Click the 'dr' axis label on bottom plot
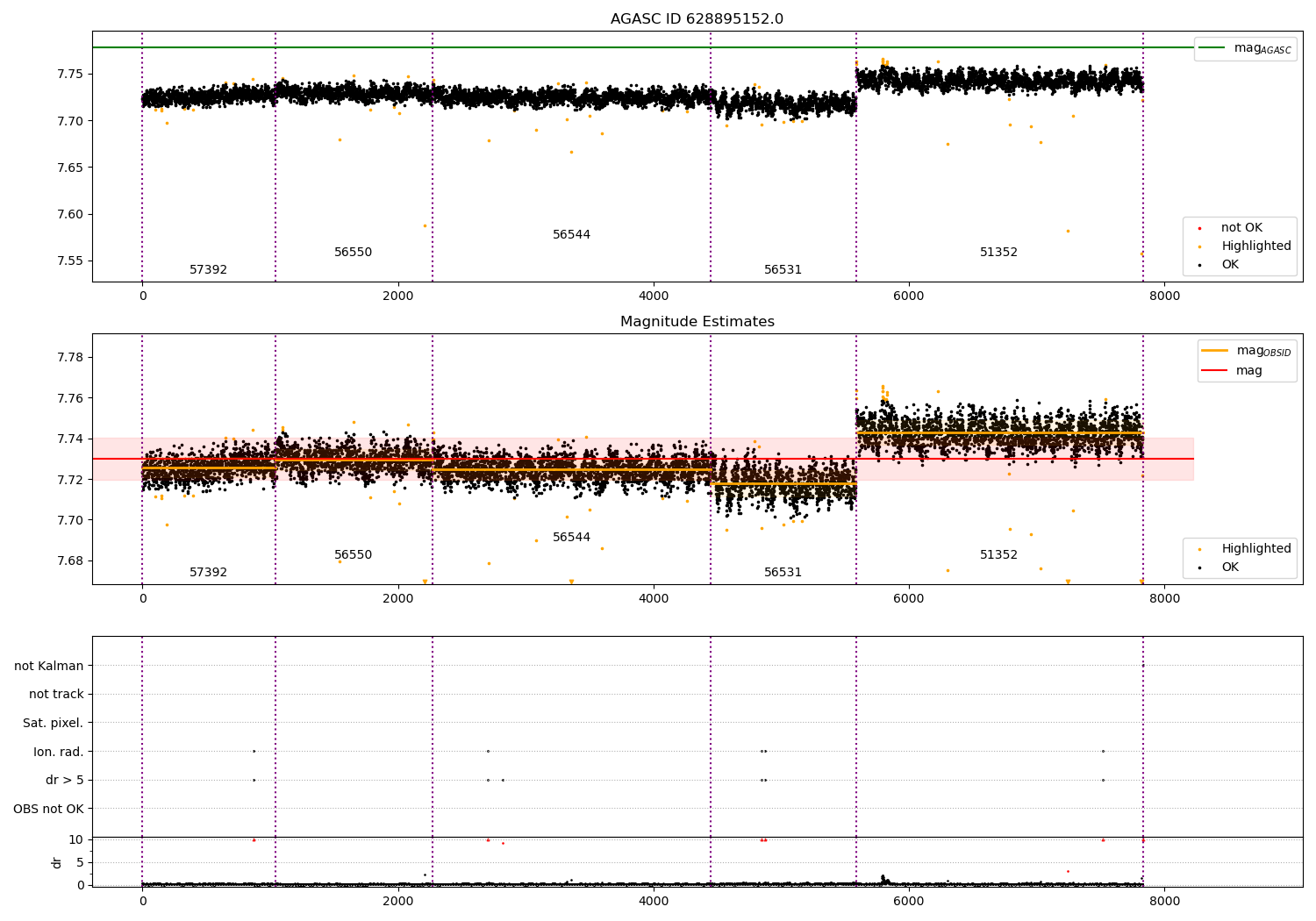This screenshot has width=1316, height=921. [x=57, y=862]
